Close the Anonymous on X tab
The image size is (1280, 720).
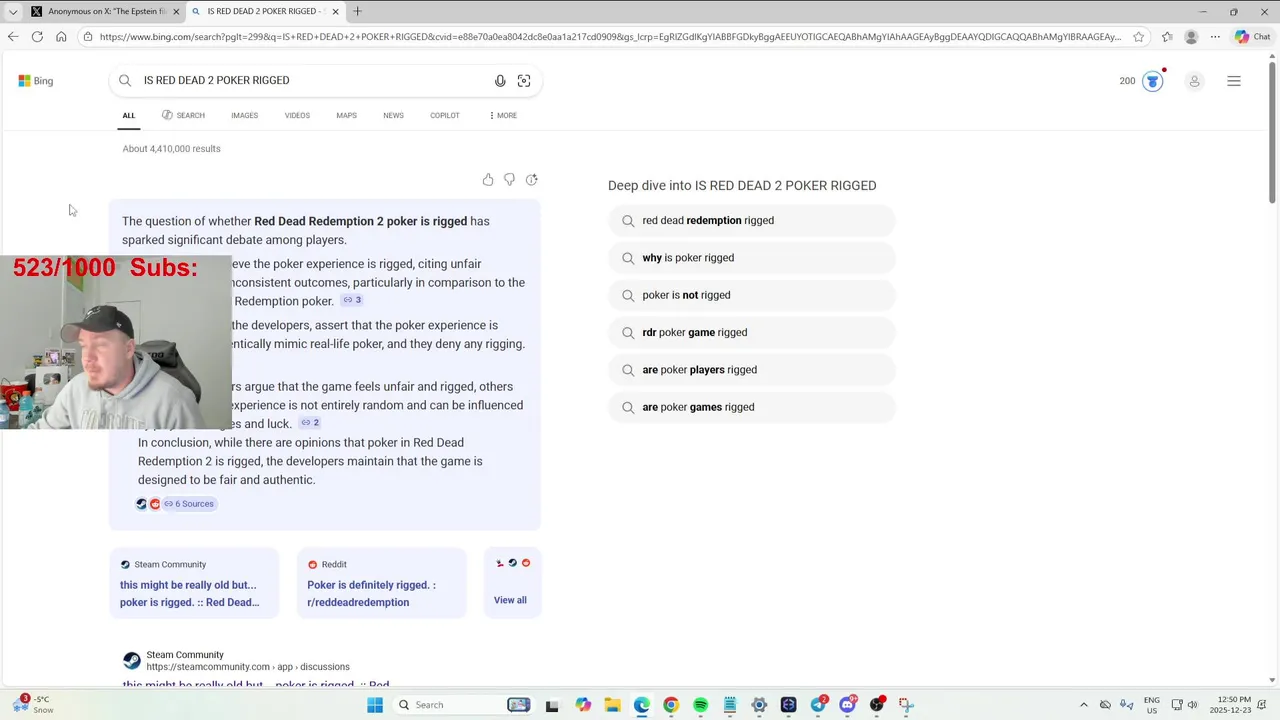click(176, 12)
